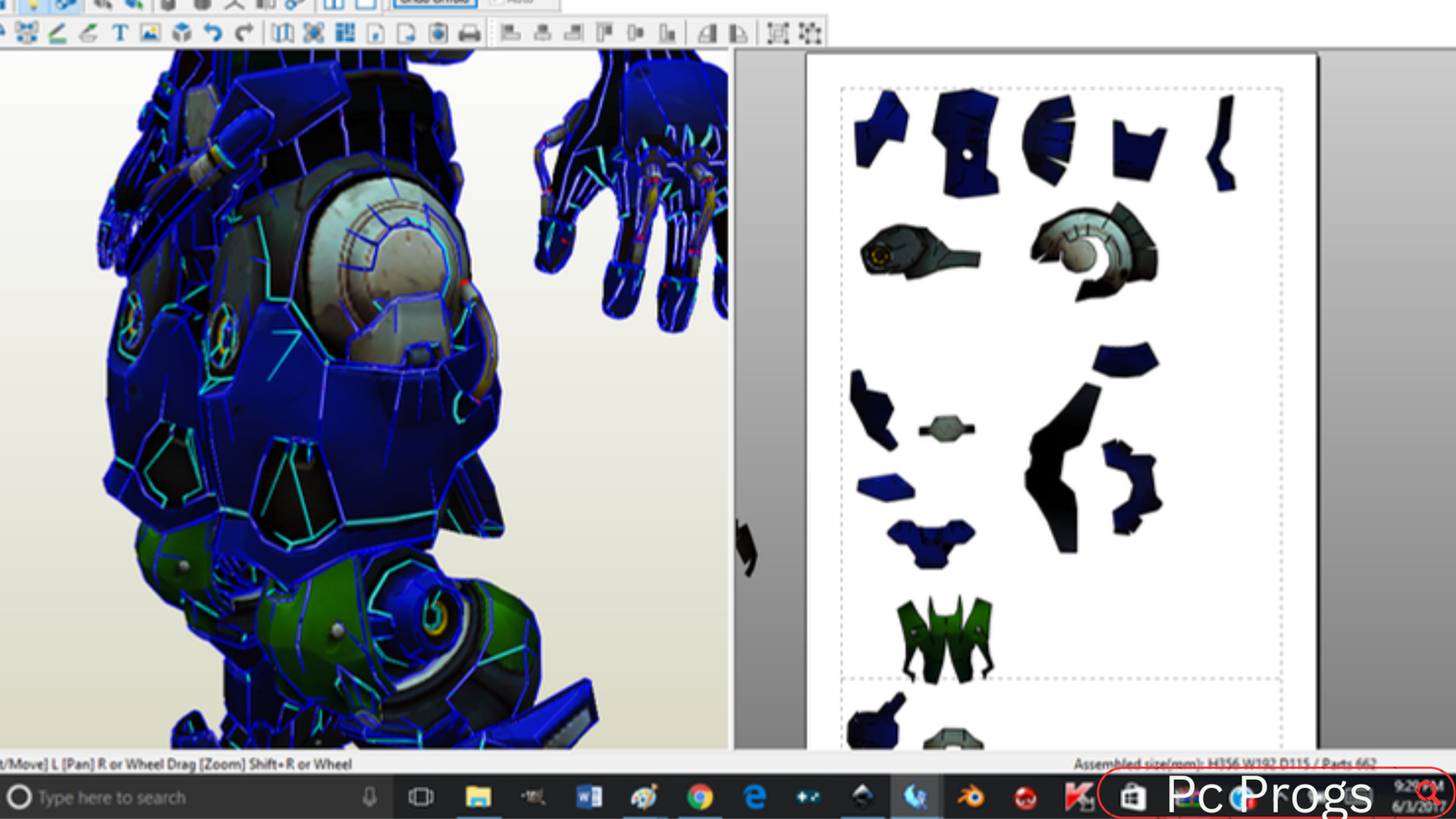Screen dimensions: 1456x819
Task: Group the selected parts icon
Action: 778,34
